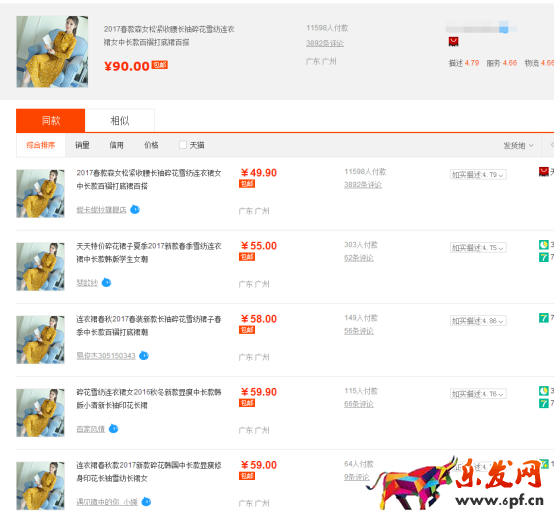
Task: Sort by 综合排序
Action: (x=41, y=145)
